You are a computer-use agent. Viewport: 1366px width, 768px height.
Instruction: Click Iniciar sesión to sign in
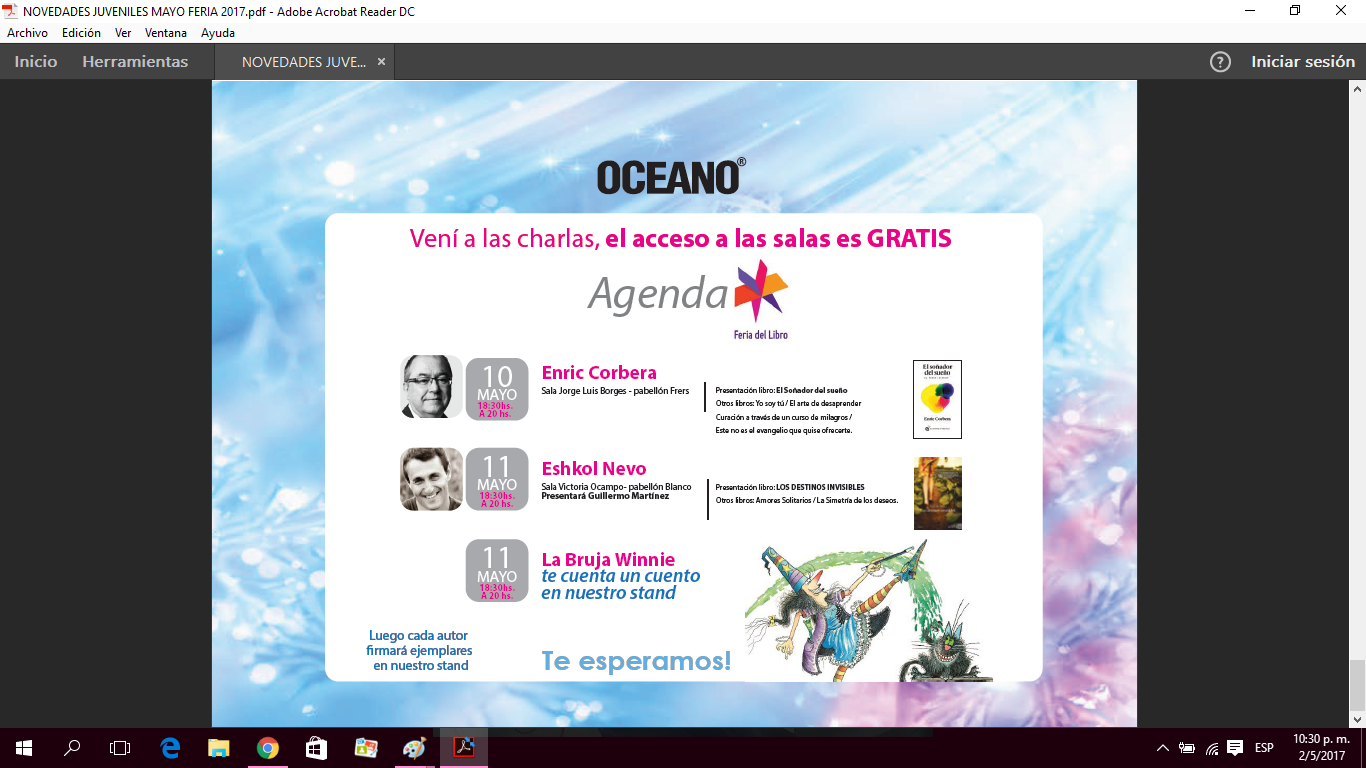click(x=1303, y=62)
